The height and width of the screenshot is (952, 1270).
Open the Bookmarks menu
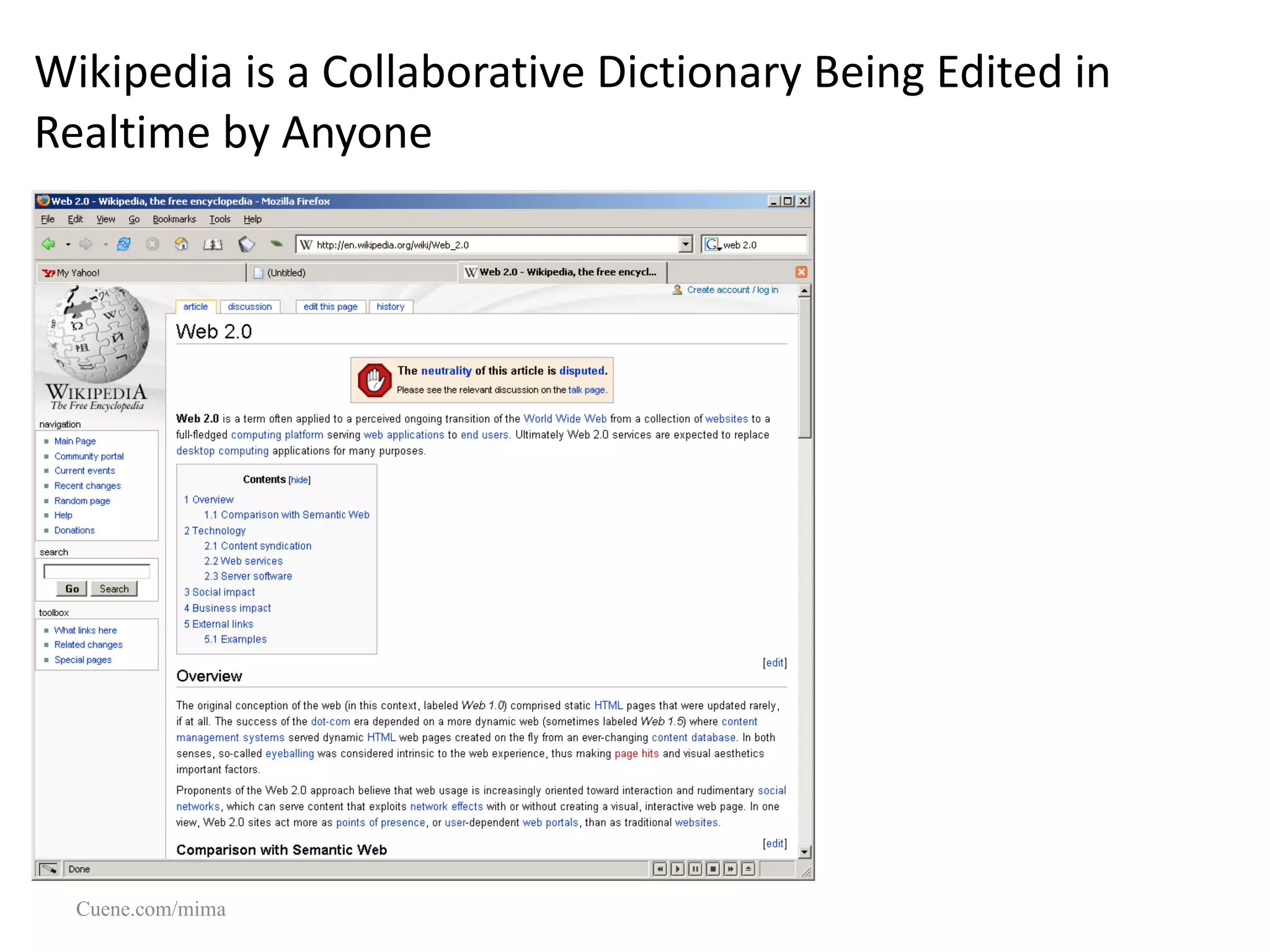coord(174,219)
